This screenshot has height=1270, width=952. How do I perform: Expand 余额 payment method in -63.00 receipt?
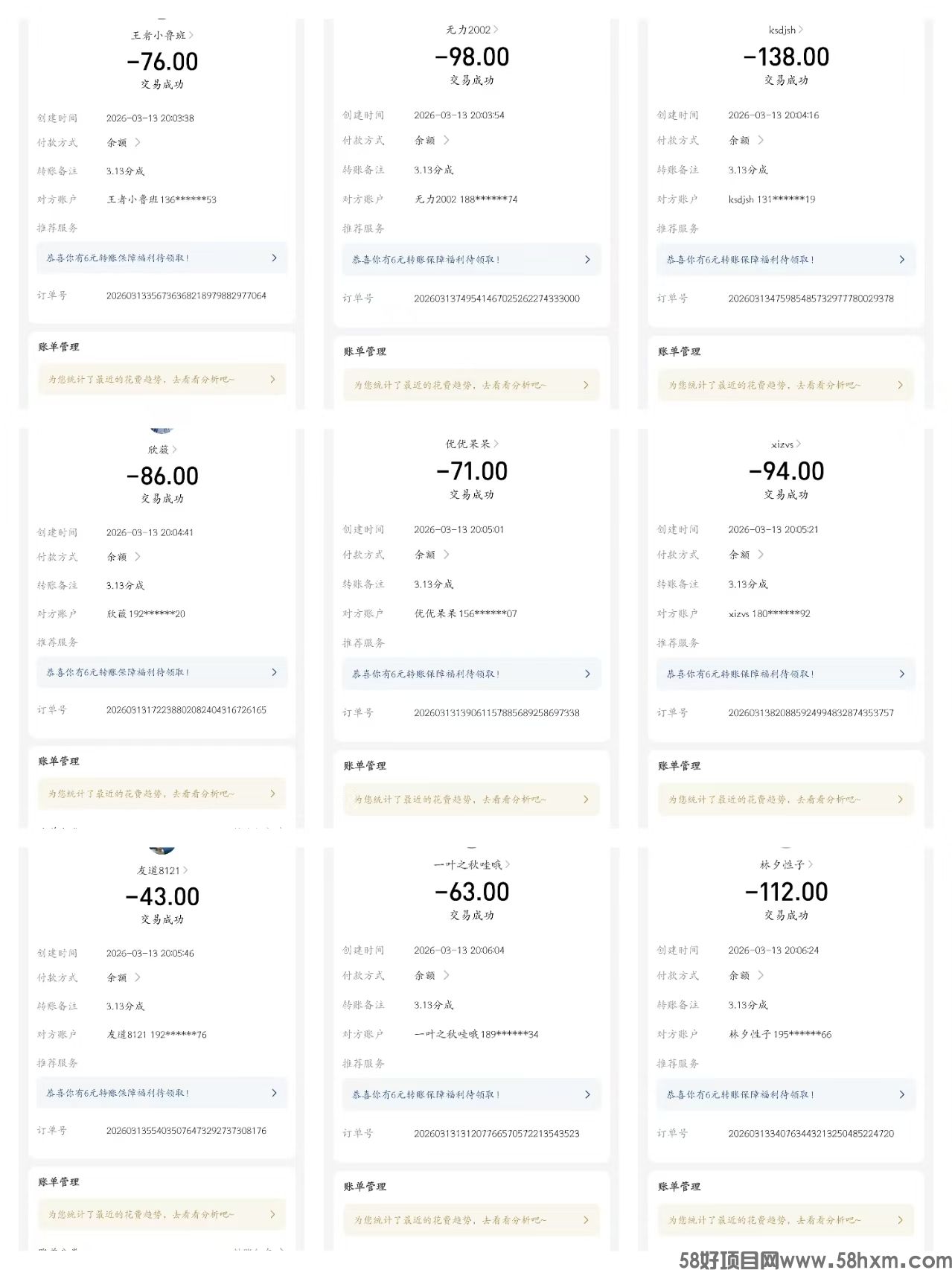(446, 975)
